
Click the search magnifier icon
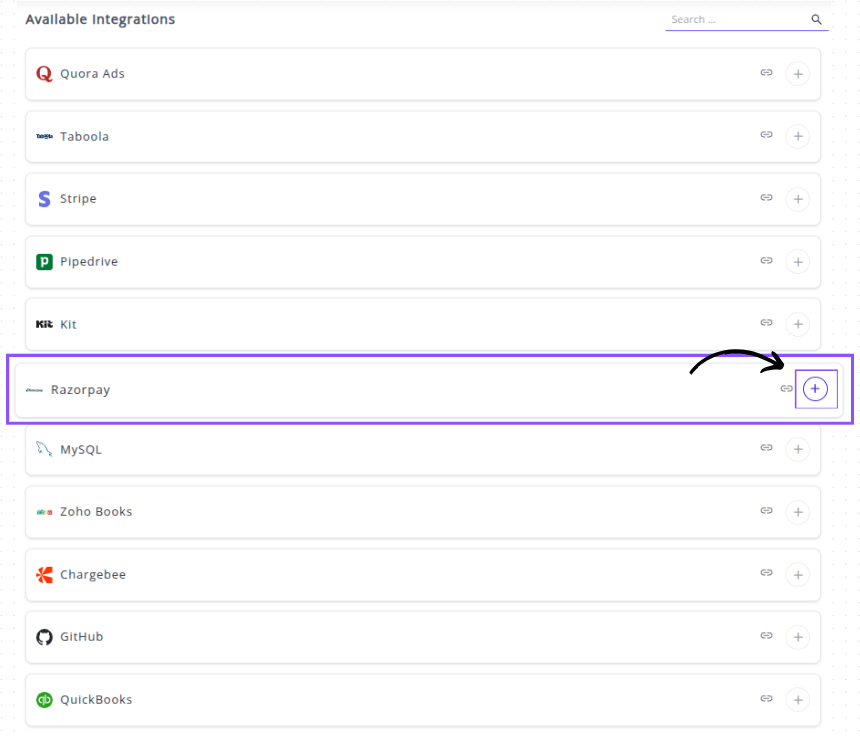point(816,19)
